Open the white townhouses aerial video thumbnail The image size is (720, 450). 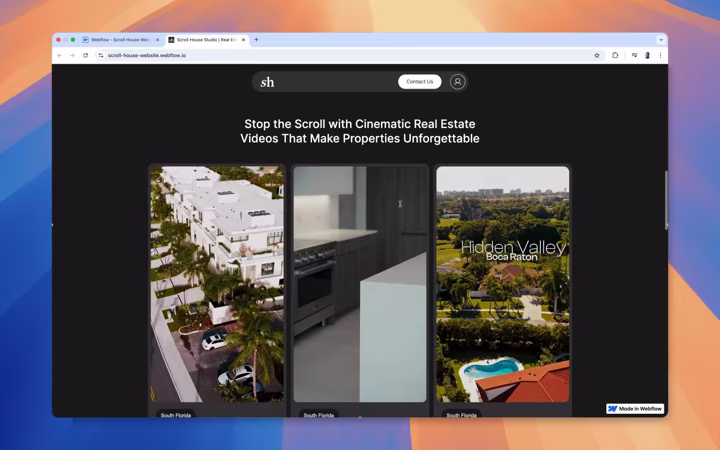coord(218,284)
